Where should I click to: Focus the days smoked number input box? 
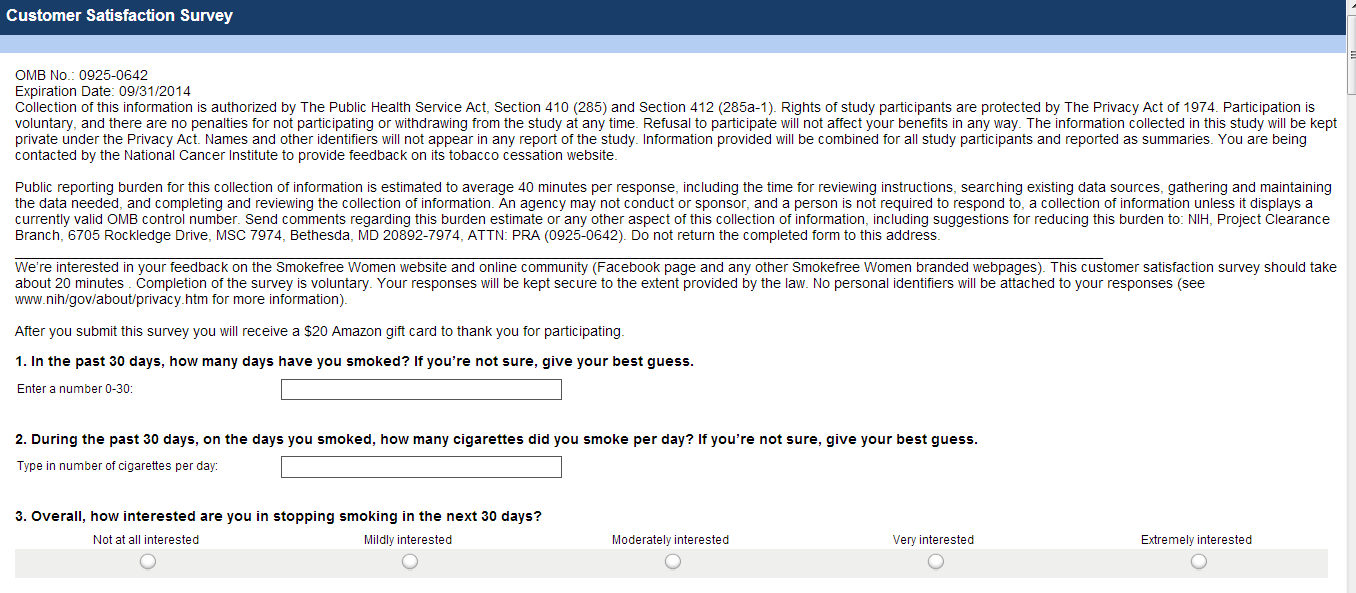pos(421,390)
